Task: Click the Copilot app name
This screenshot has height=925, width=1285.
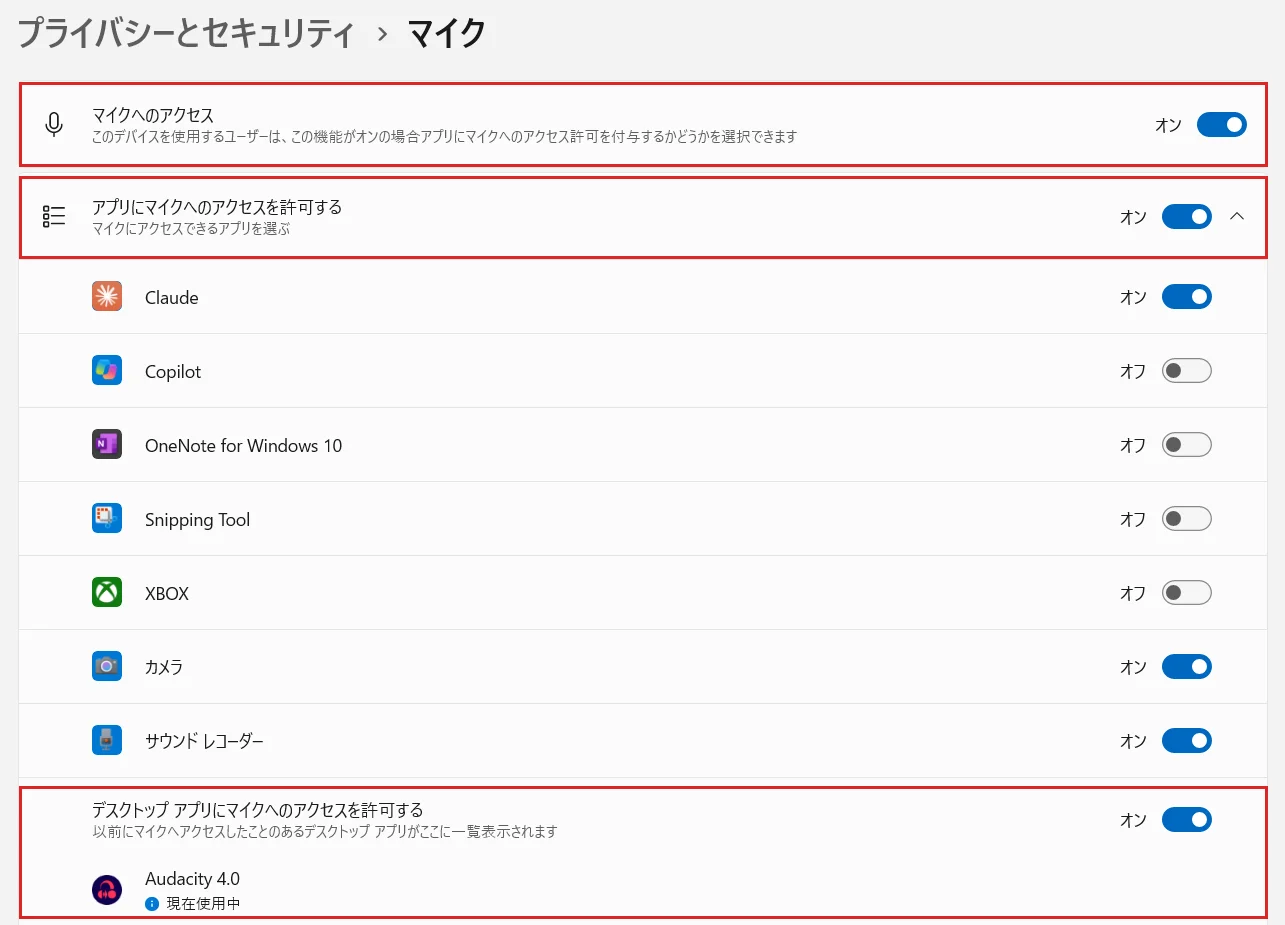Action: (173, 372)
